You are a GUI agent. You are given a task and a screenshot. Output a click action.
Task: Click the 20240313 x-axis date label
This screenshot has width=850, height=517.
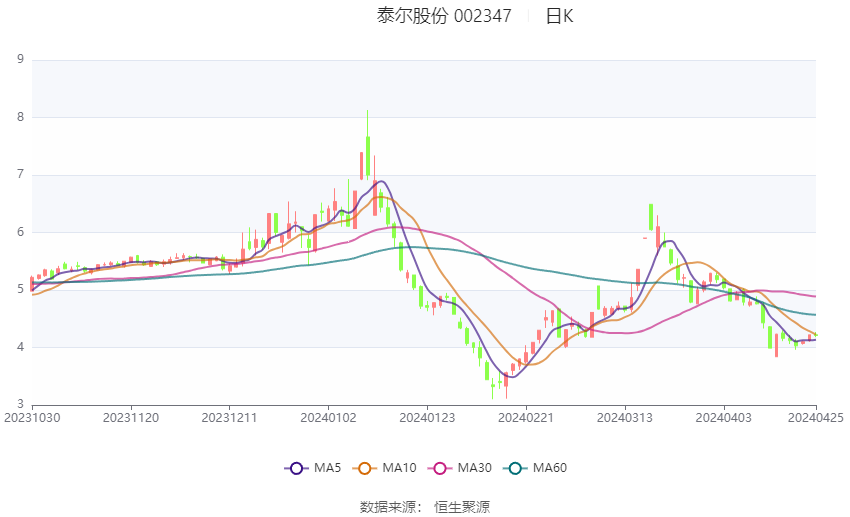(624, 418)
